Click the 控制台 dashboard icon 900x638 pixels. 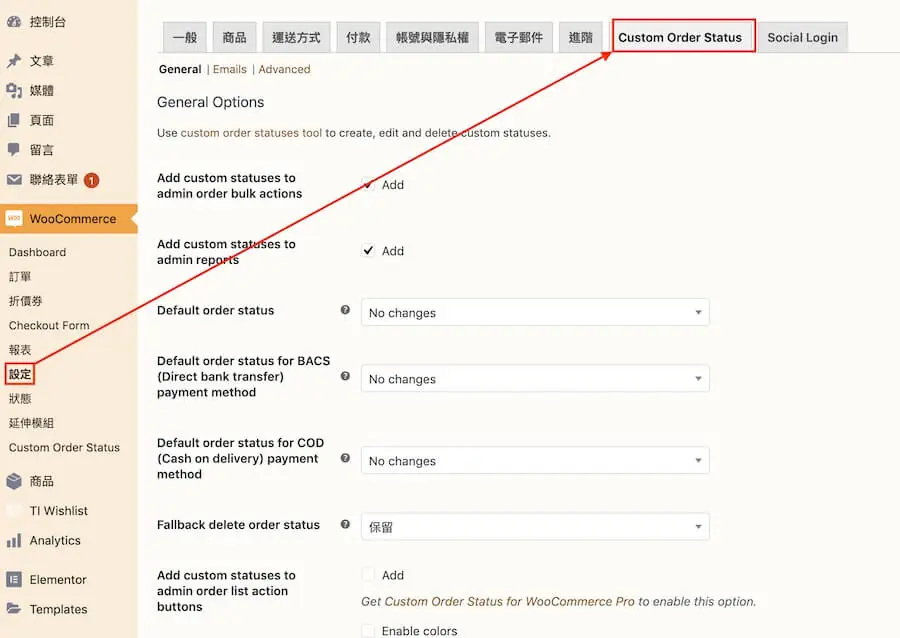(14, 22)
